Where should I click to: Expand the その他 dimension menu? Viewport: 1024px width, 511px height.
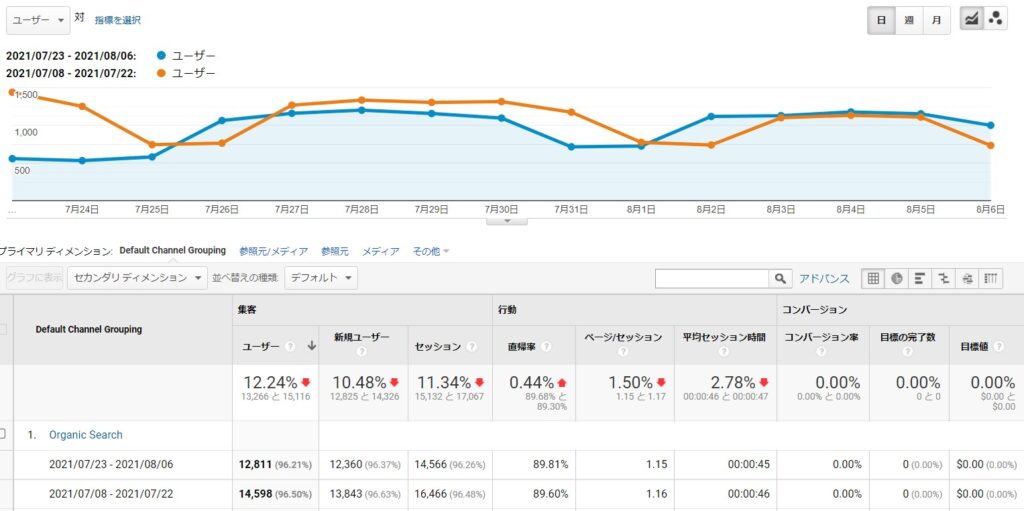431,251
